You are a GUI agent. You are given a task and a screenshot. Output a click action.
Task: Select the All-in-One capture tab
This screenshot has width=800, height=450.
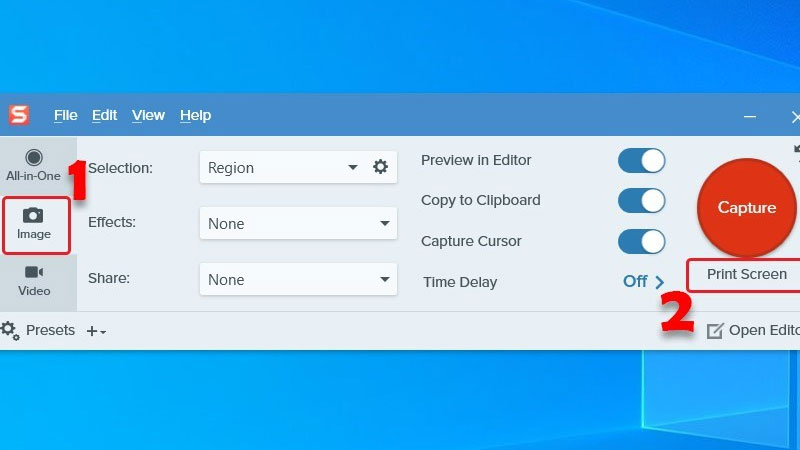pyautogui.click(x=34, y=166)
